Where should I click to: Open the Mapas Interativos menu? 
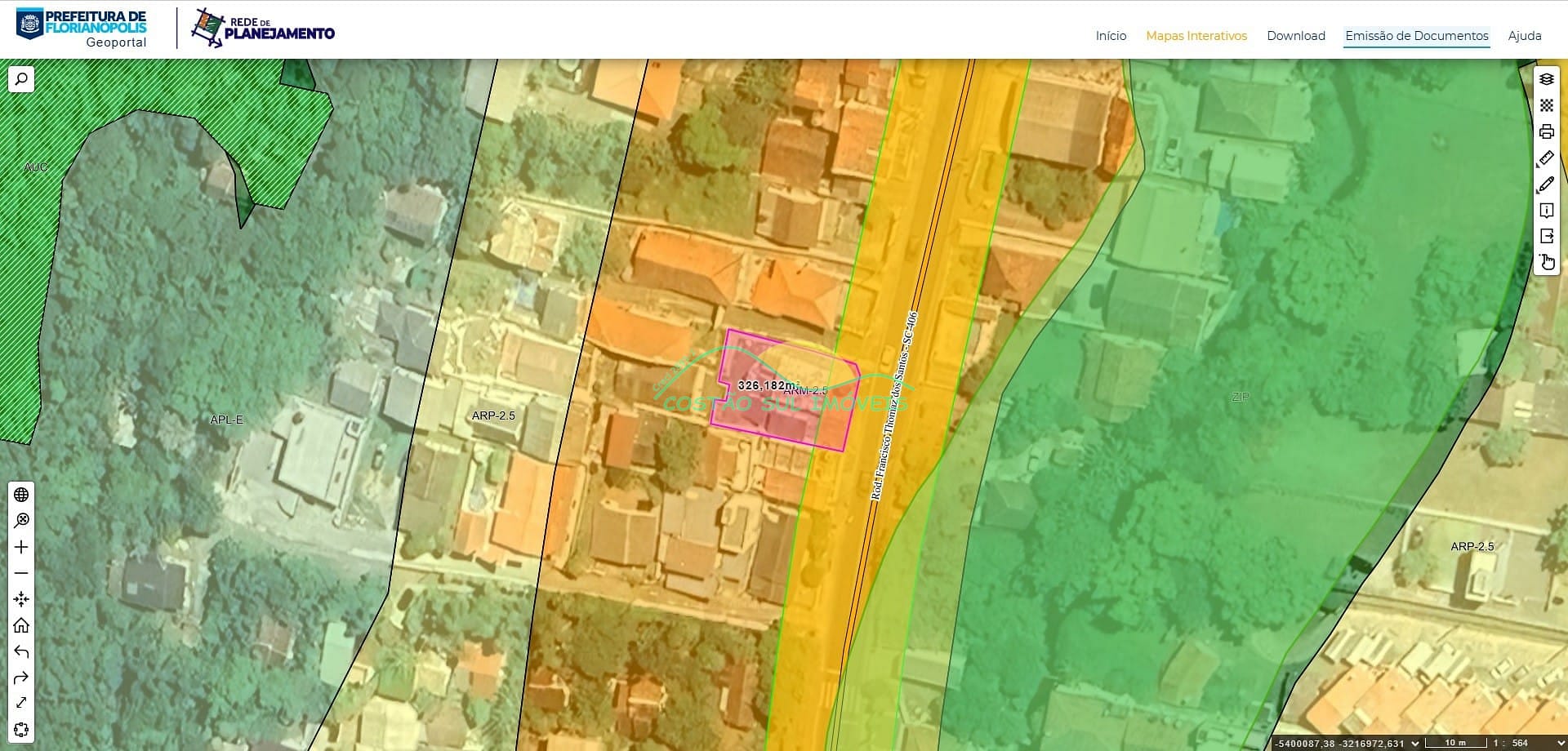coord(1196,36)
